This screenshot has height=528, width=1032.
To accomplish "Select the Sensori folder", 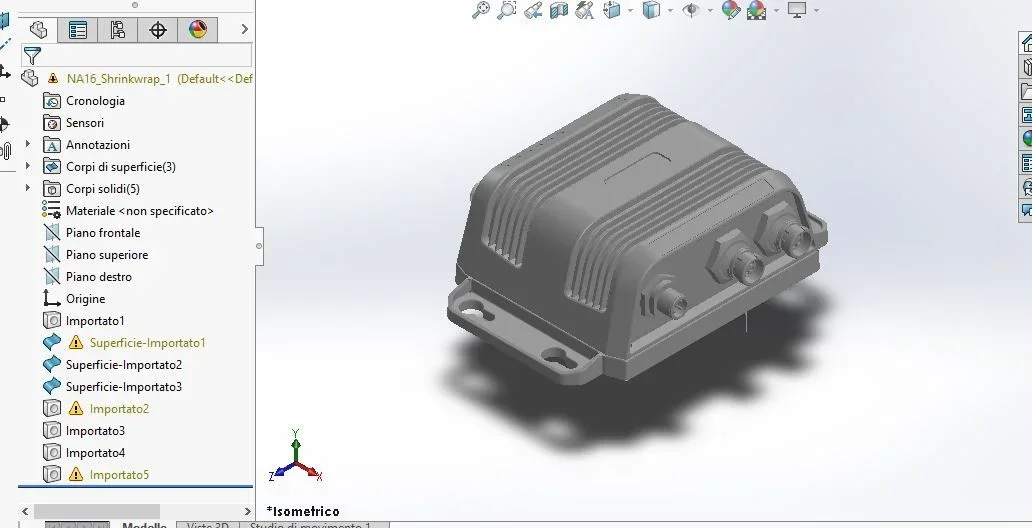I will [x=85, y=122].
